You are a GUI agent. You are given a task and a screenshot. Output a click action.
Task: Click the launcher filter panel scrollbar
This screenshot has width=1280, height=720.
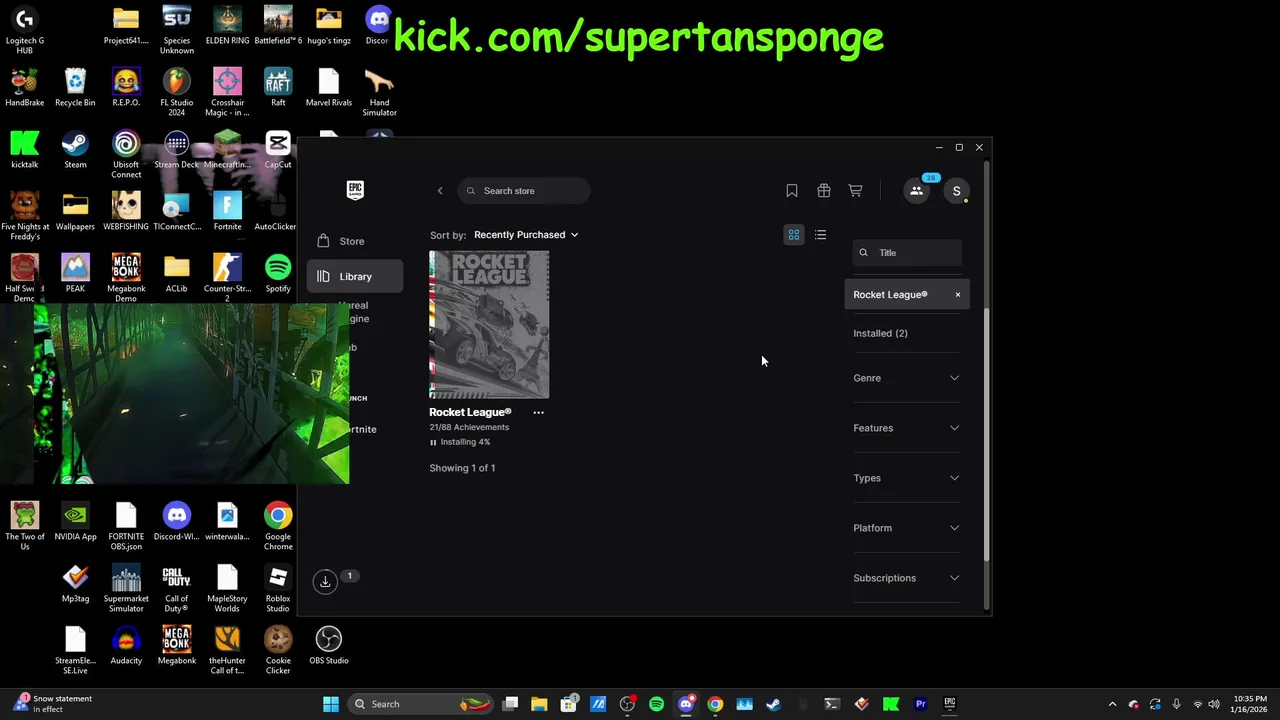point(986,435)
